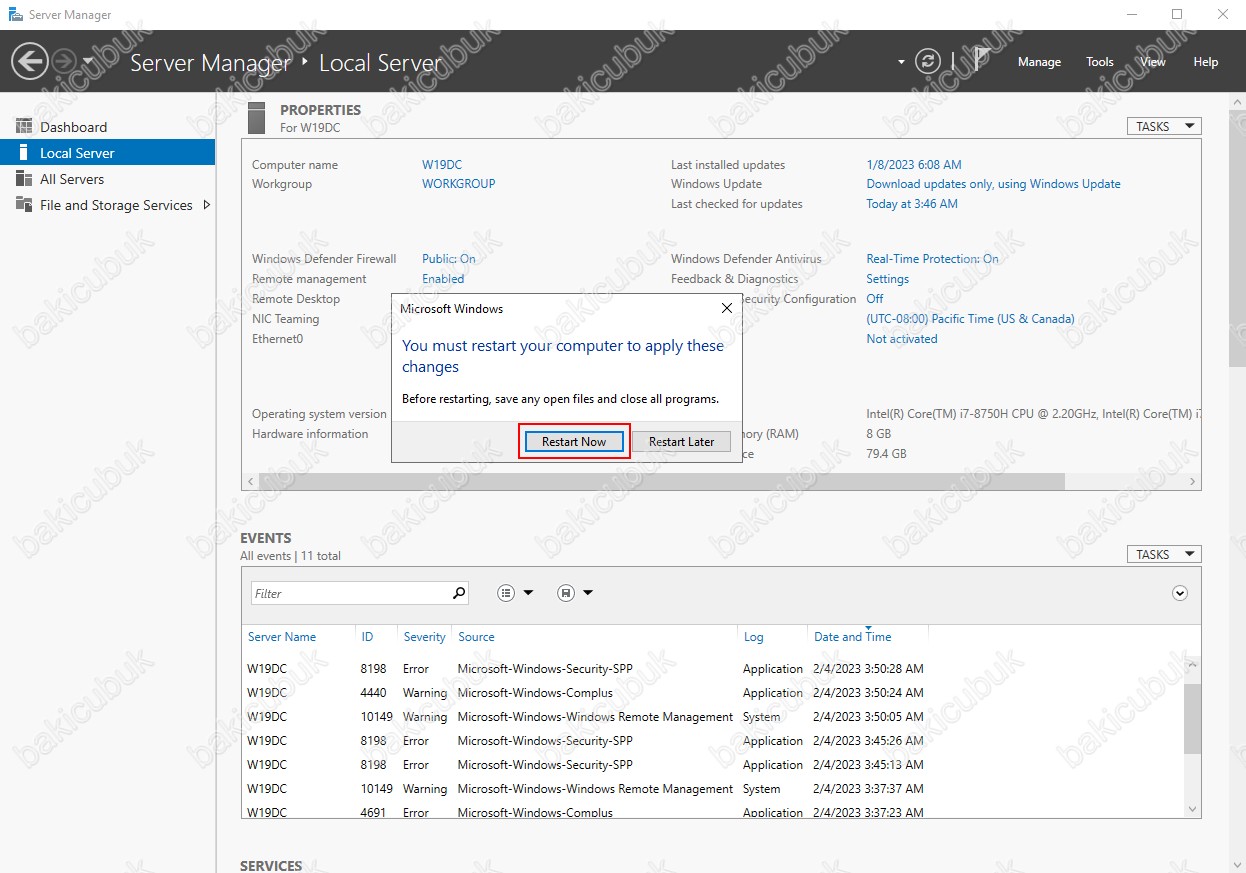Click the Events Filter input field
Screen dimensions: 1246x873
coord(350,593)
